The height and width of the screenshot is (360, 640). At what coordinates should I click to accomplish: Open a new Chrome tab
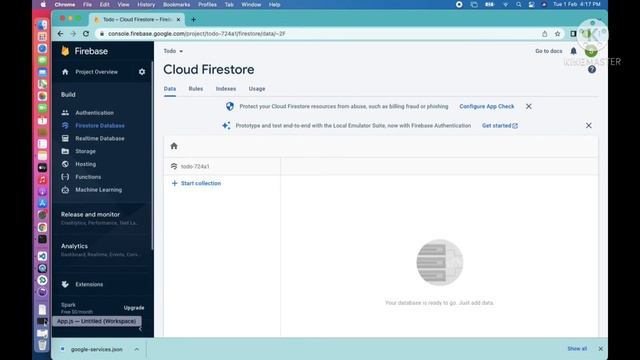tap(193, 20)
